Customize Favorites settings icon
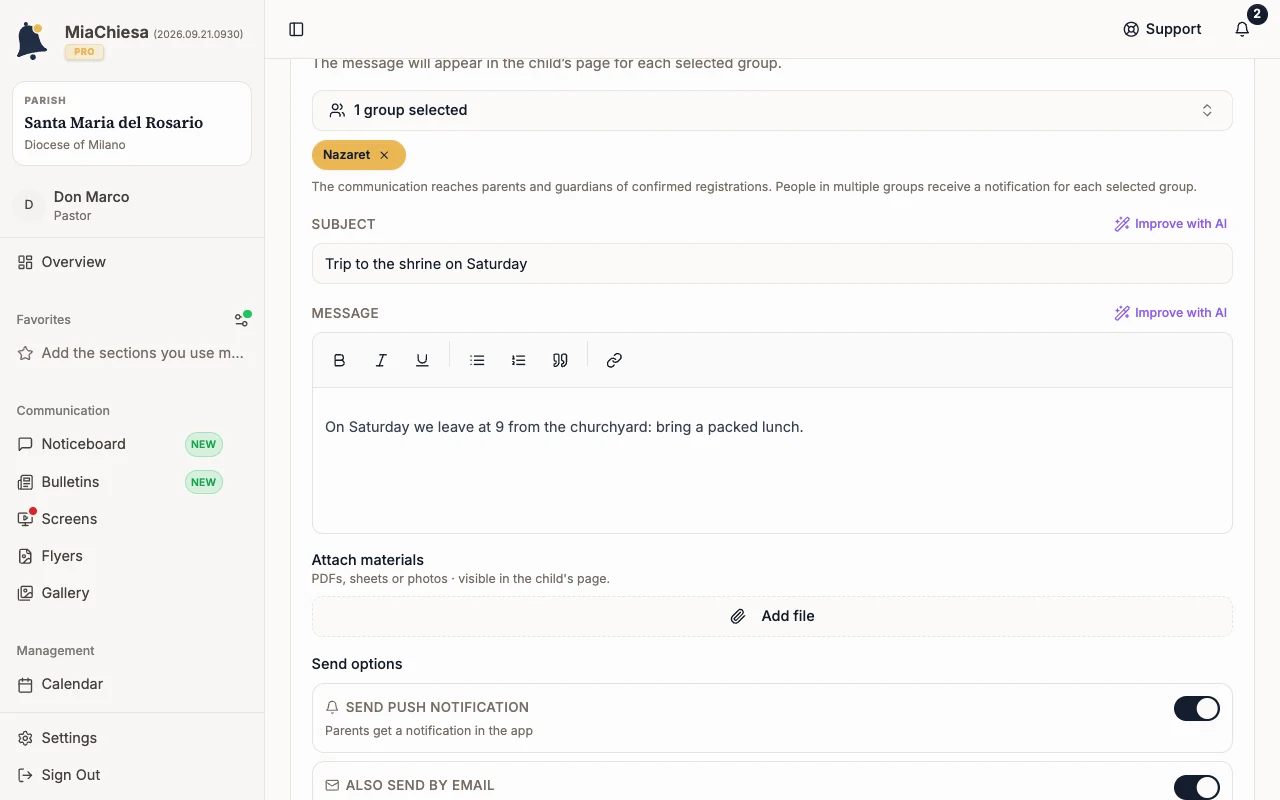 click(242, 319)
